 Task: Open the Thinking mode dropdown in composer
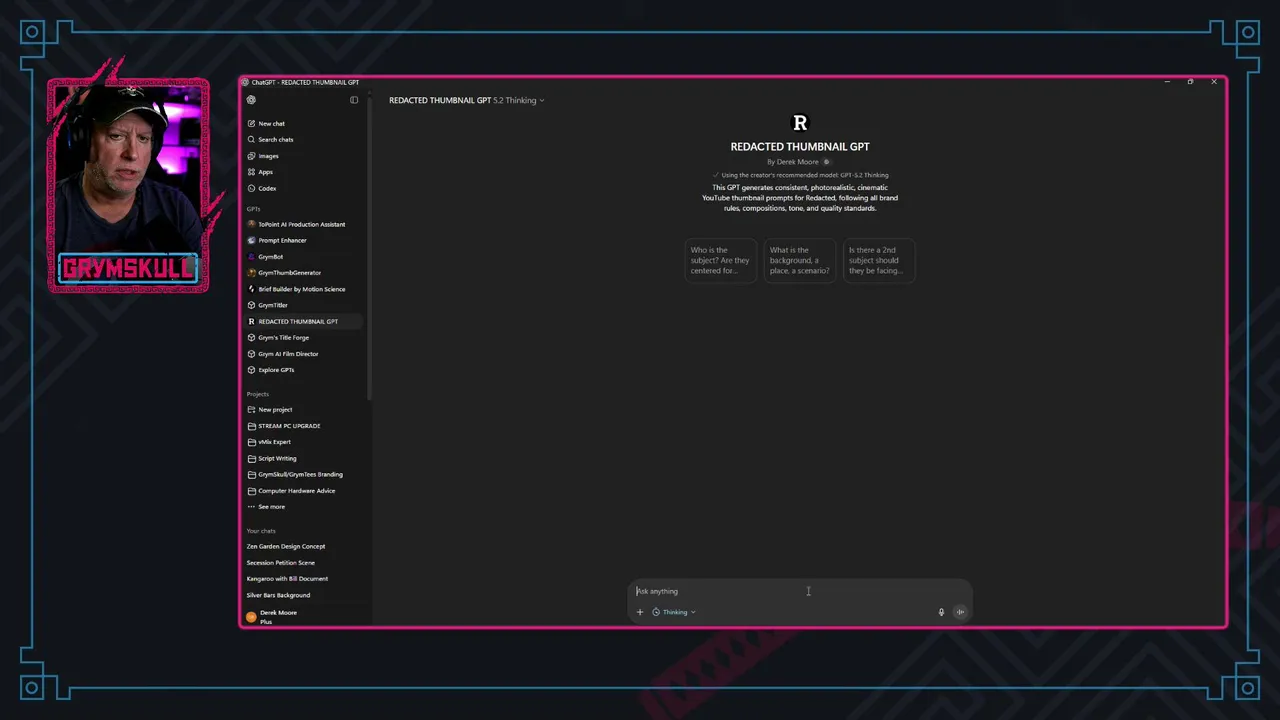pos(674,612)
